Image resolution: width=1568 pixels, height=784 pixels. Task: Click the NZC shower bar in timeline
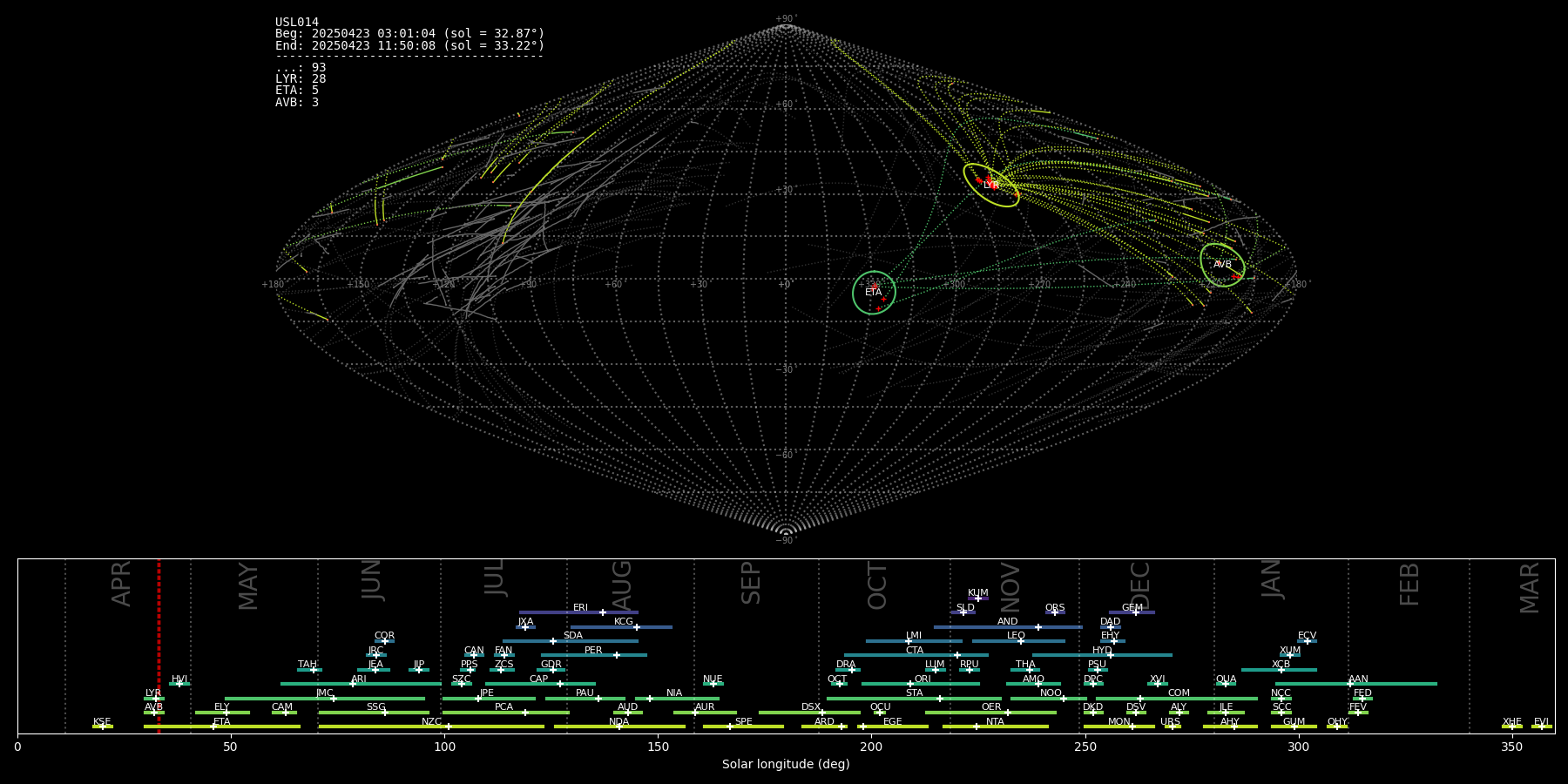click(x=431, y=727)
